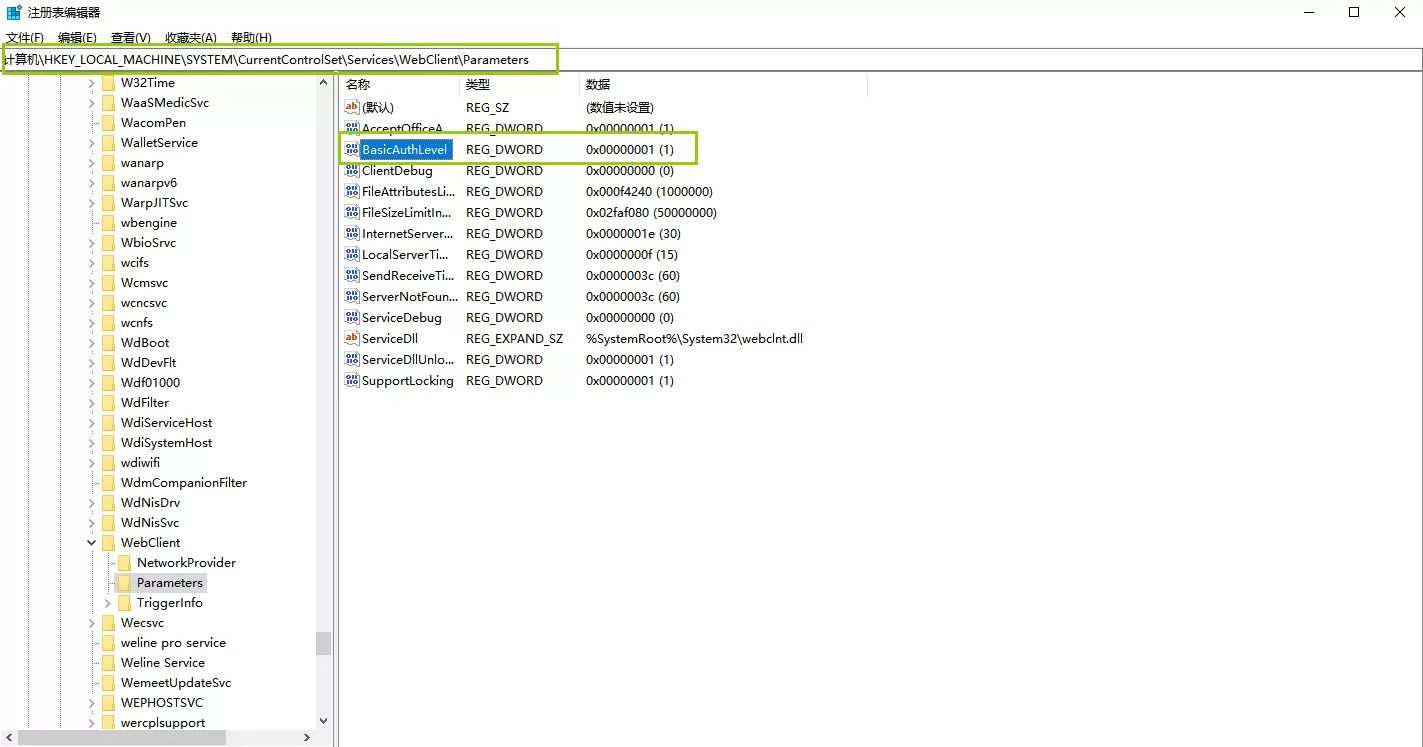Expand the WdiServiceHost tree node
The height and width of the screenshot is (747, 1423).
[x=92, y=423]
